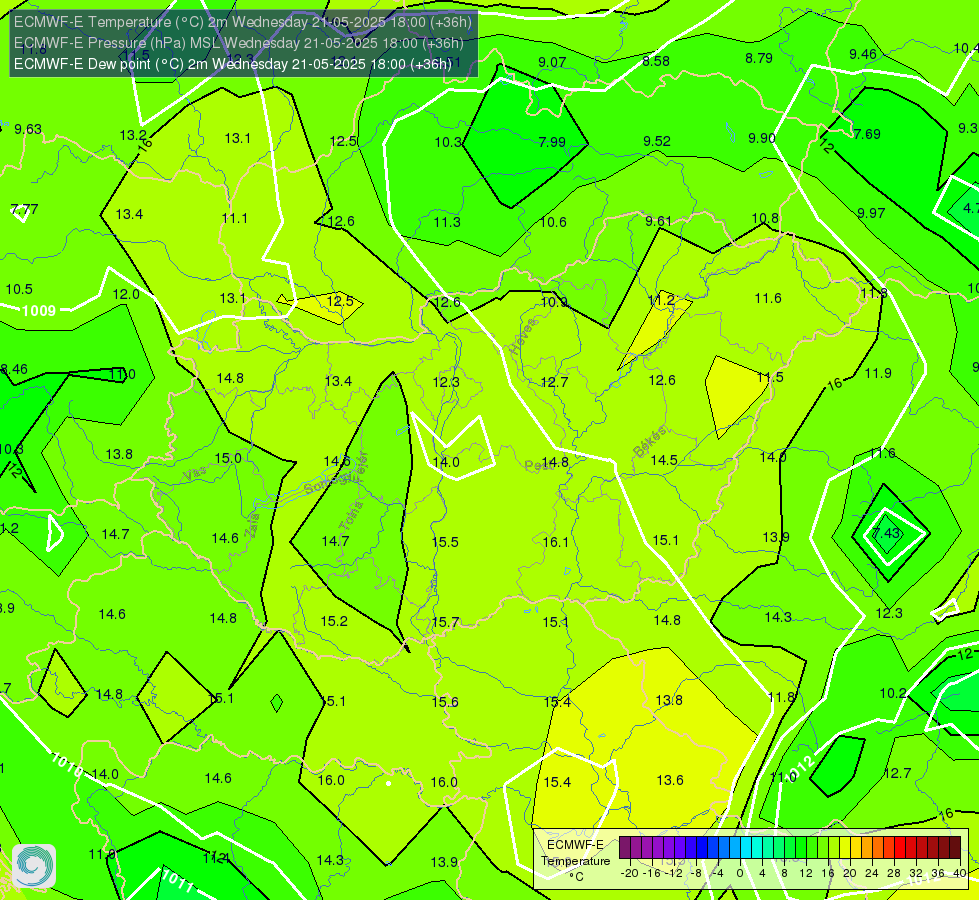
Task: Click the Heves county label
Action: tap(523, 336)
